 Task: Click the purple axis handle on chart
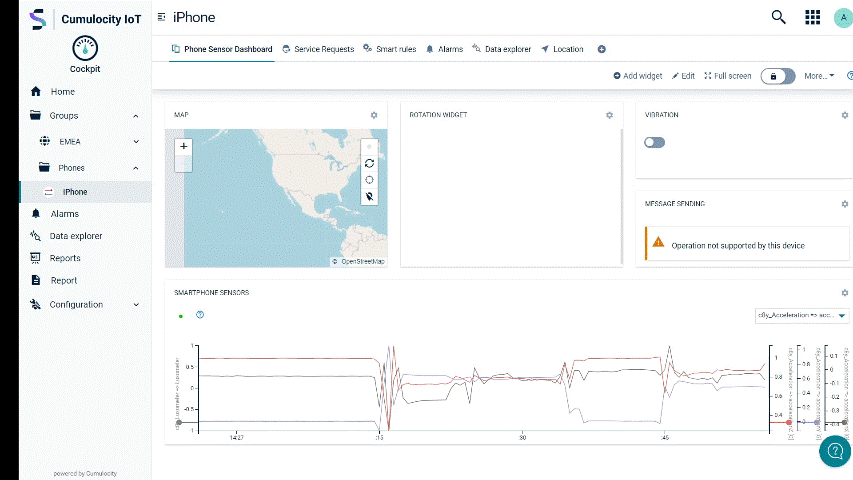tap(817, 422)
